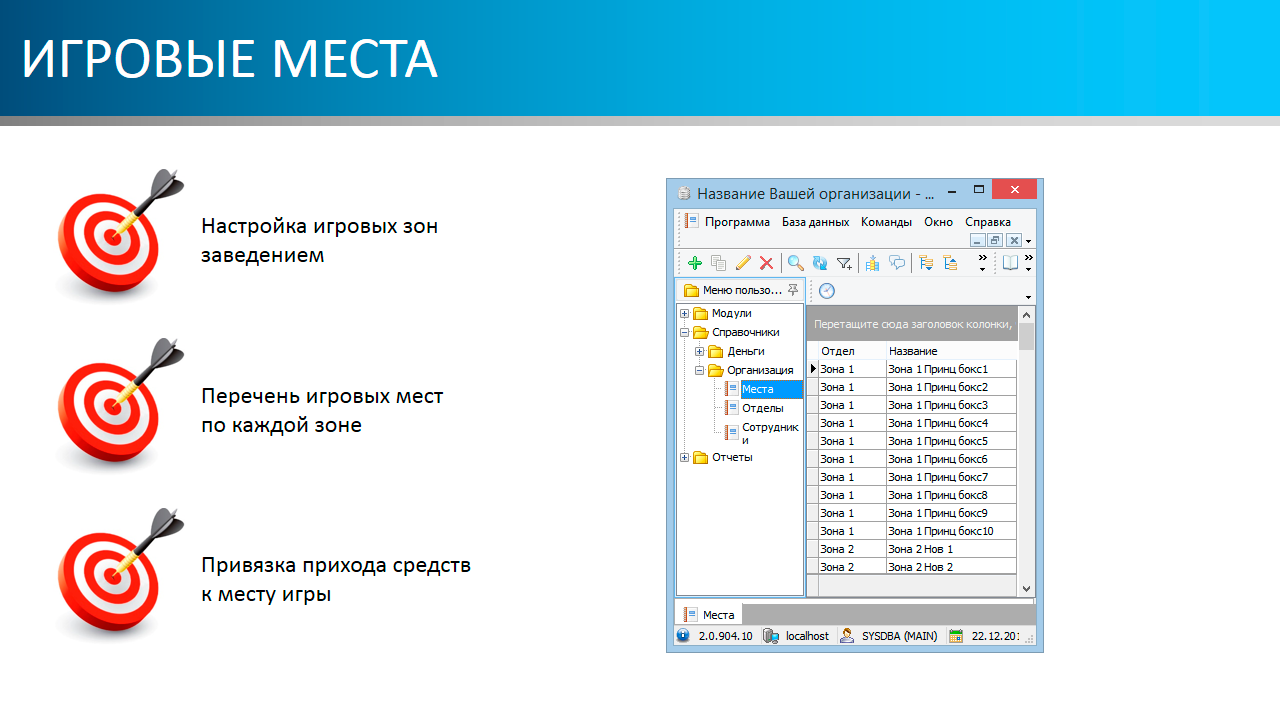
Task: Click the funnel Filter toolbar icon
Action: click(x=845, y=263)
